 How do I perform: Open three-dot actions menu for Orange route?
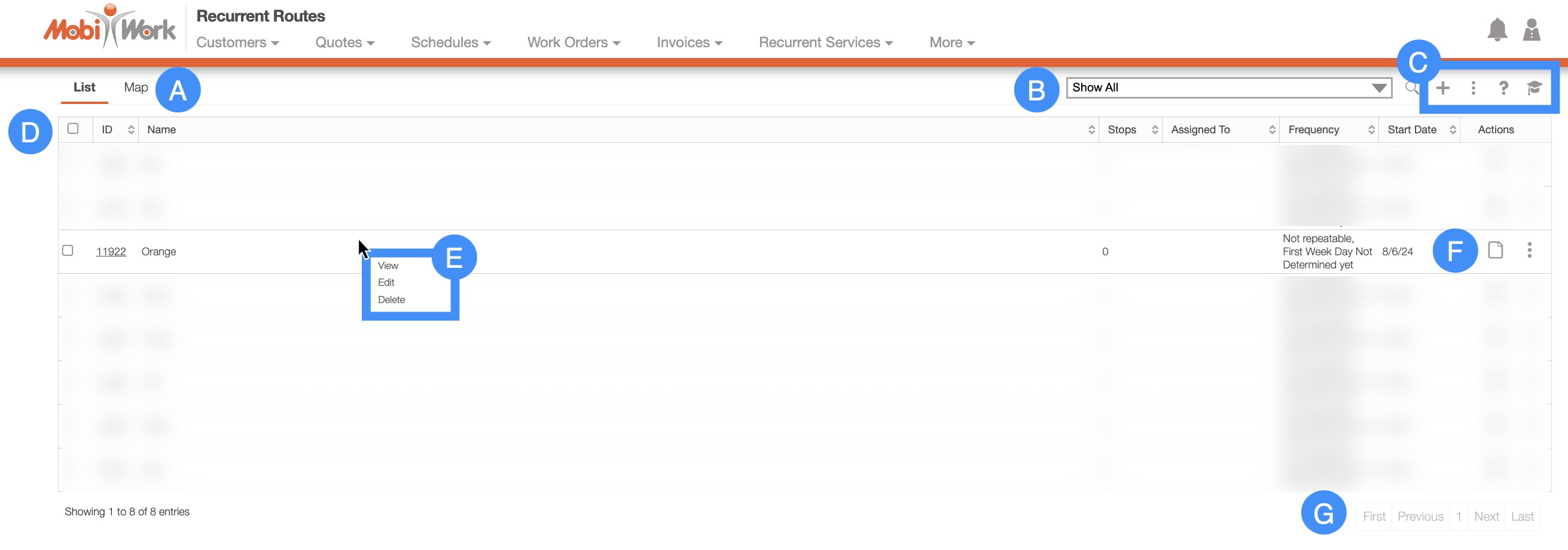click(1529, 250)
